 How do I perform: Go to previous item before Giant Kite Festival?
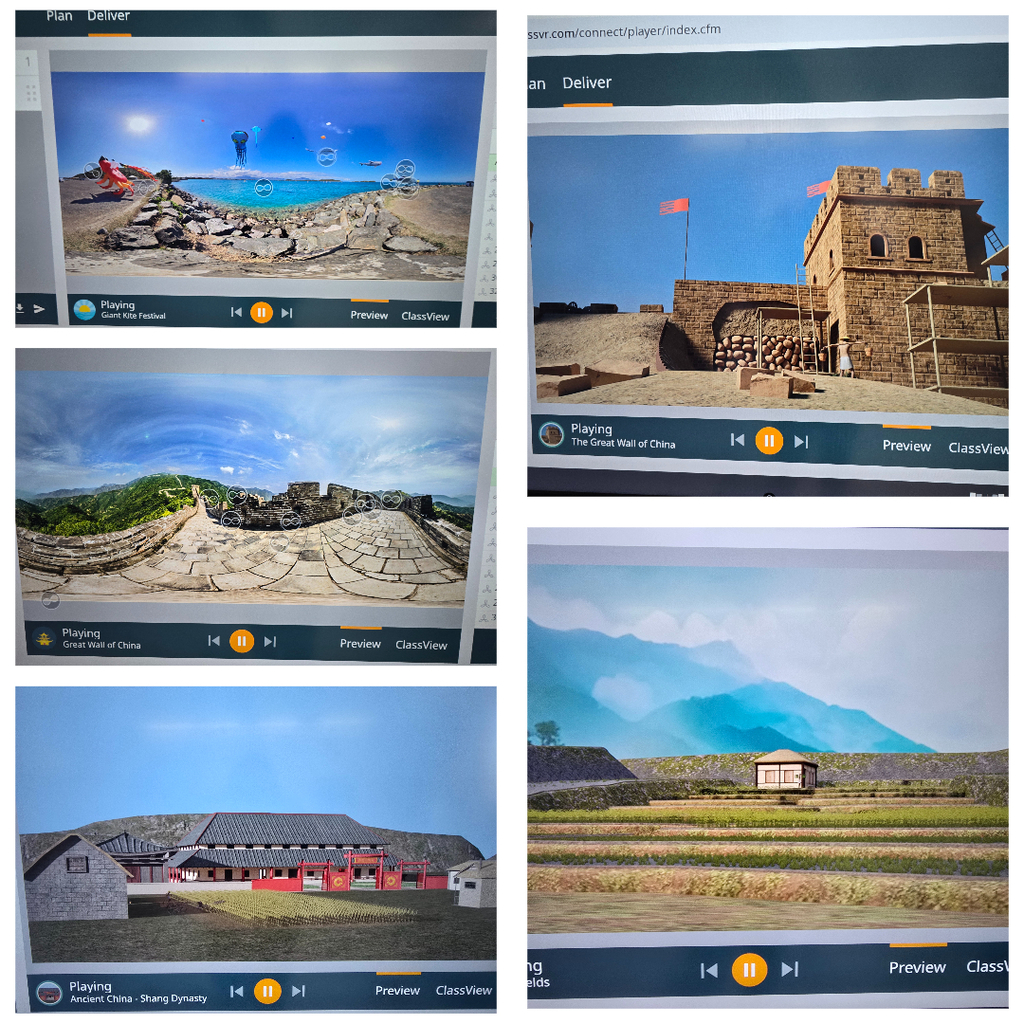236,312
